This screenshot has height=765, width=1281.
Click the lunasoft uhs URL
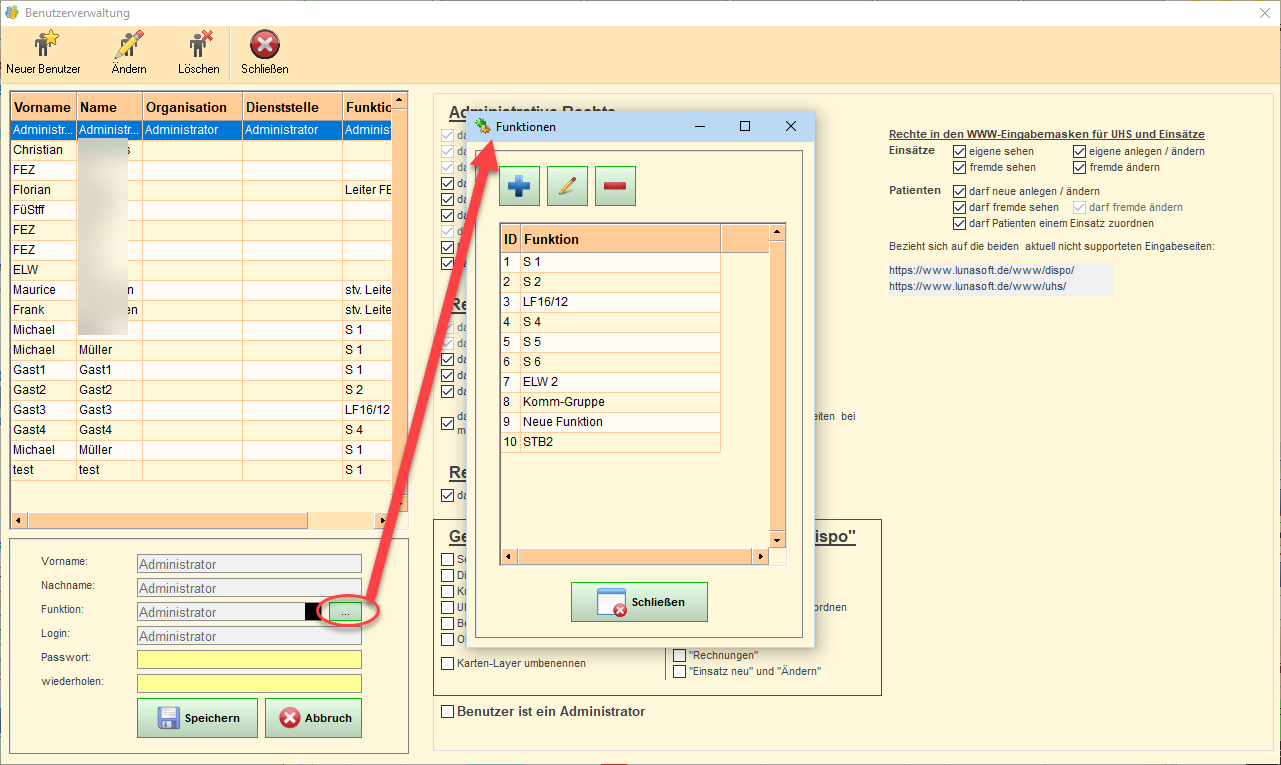tap(978, 286)
